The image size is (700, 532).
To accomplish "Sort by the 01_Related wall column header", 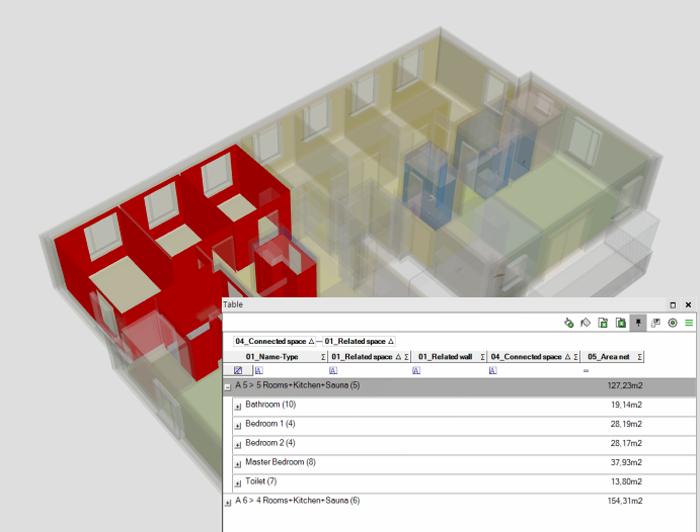I will tap(445, 357).
